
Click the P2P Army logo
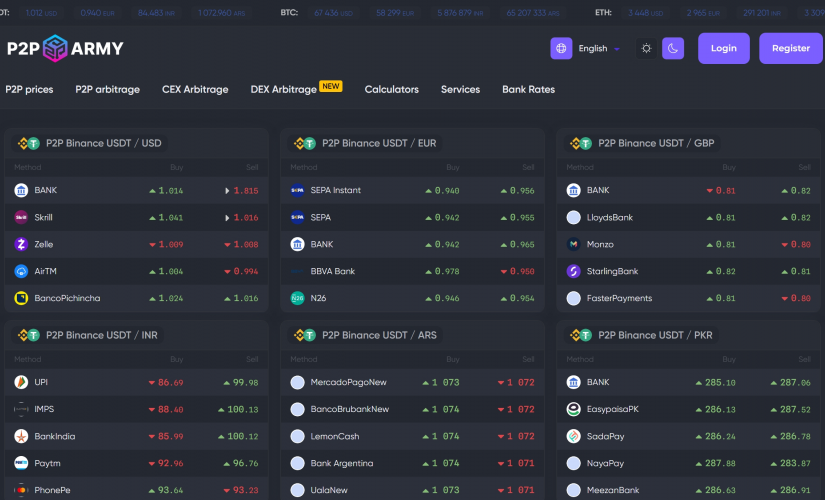65,48
